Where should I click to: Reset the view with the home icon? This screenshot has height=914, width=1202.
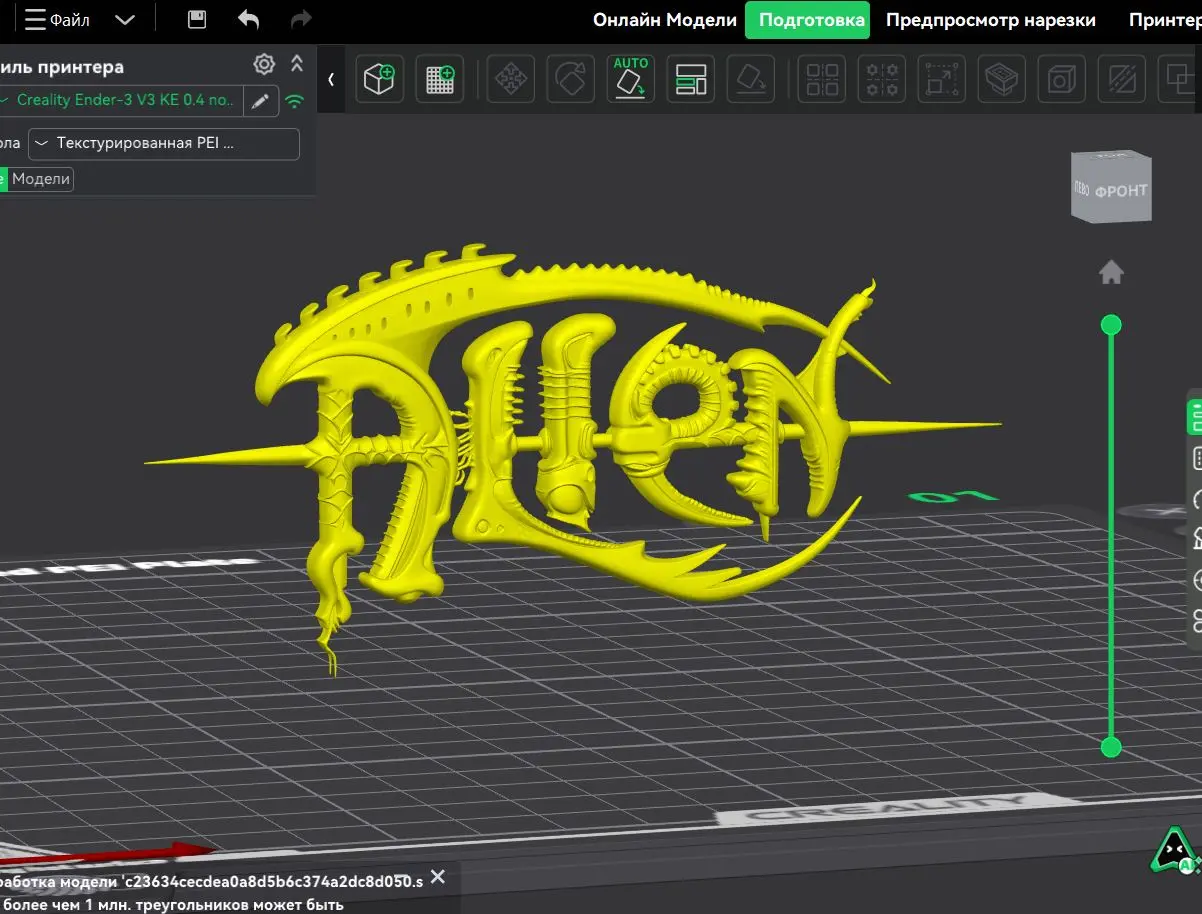coord(1111,272)
